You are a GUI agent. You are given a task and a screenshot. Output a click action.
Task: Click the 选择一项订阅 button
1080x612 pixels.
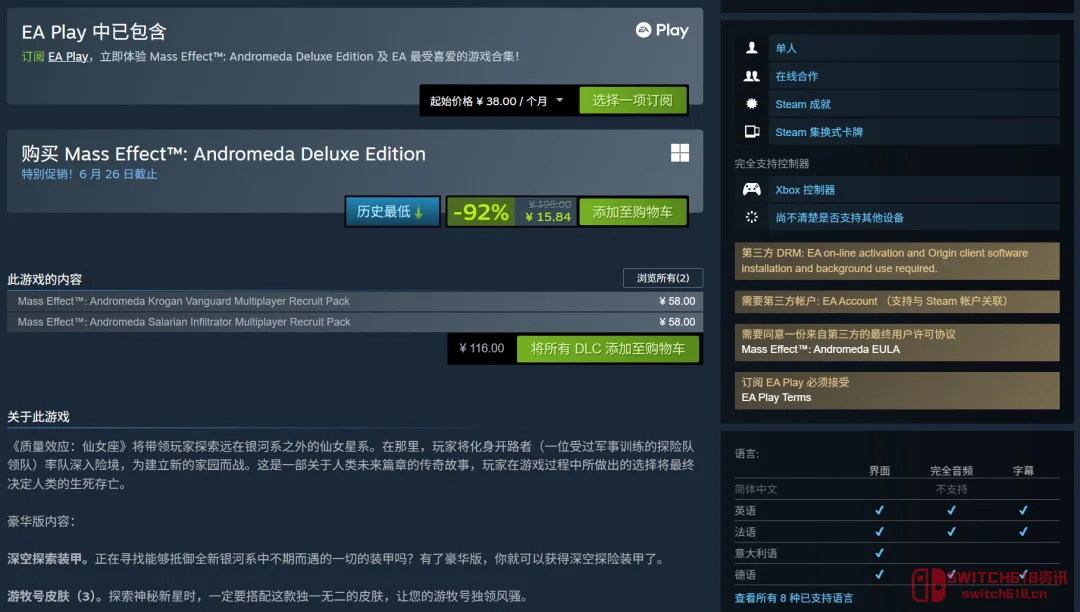tap(632, 101)
